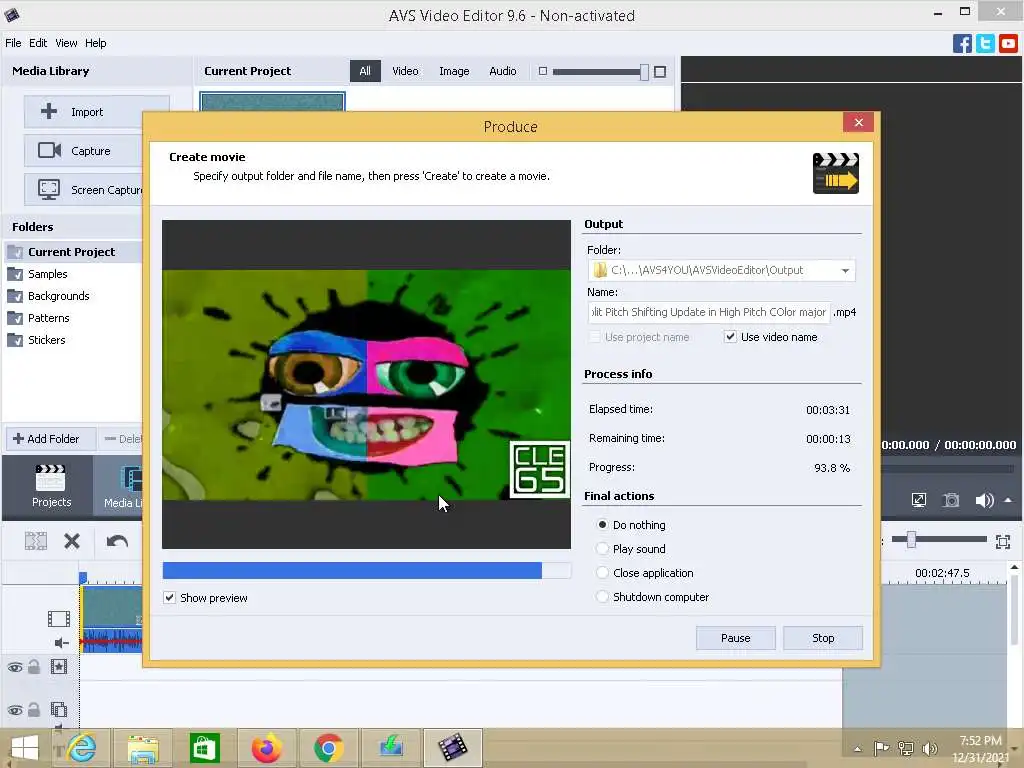Open the Edit menu
Screen dimensions: 1024x768
point(38,43)
